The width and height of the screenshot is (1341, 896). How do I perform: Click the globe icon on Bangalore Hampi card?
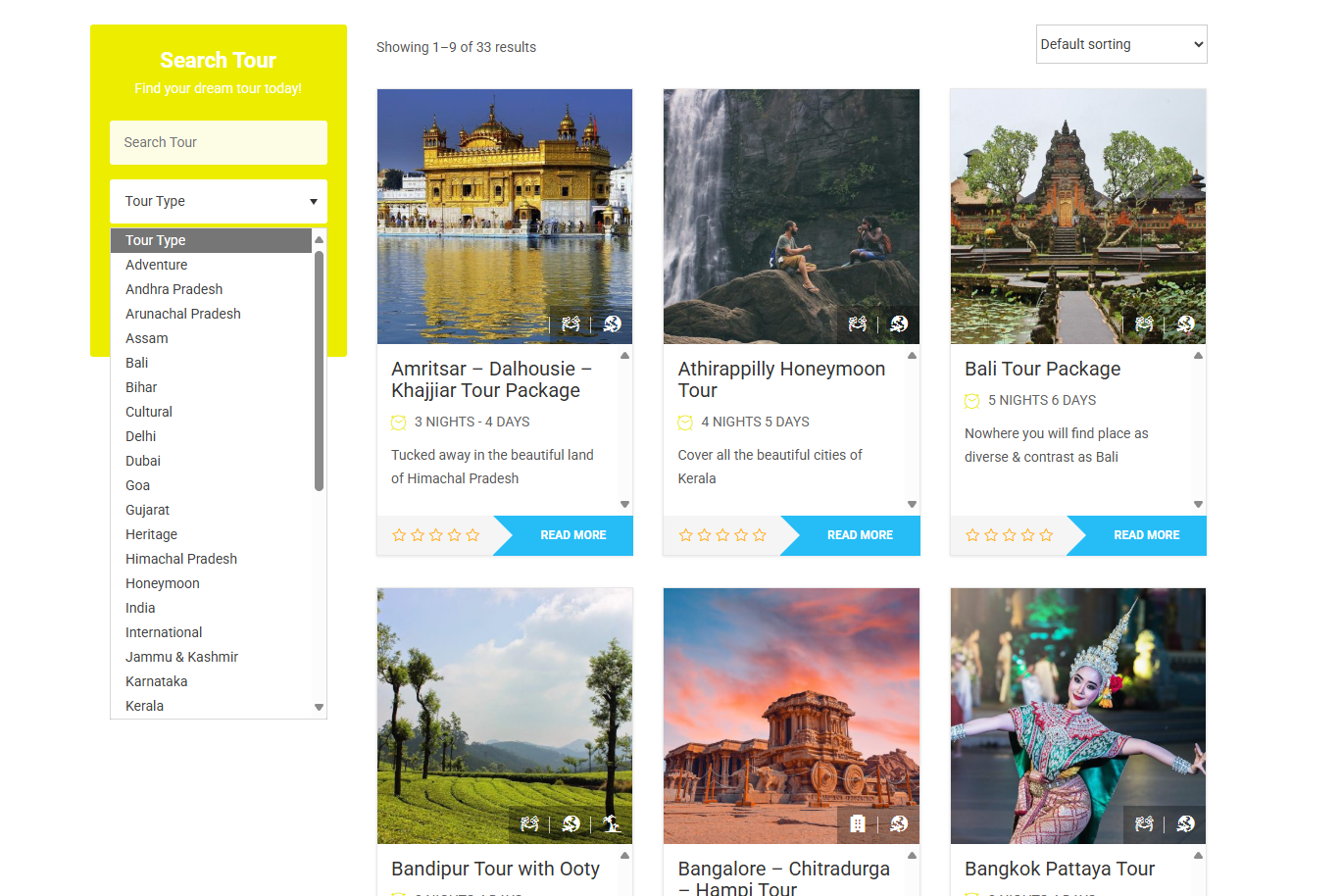pos(899,823)
